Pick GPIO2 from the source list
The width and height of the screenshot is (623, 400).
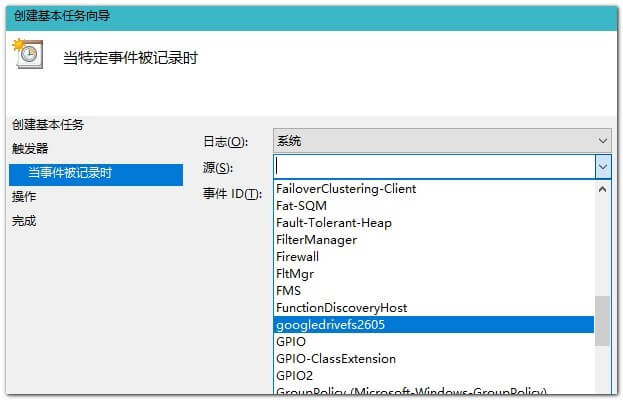pyautogui.click(x=294, y=376)
